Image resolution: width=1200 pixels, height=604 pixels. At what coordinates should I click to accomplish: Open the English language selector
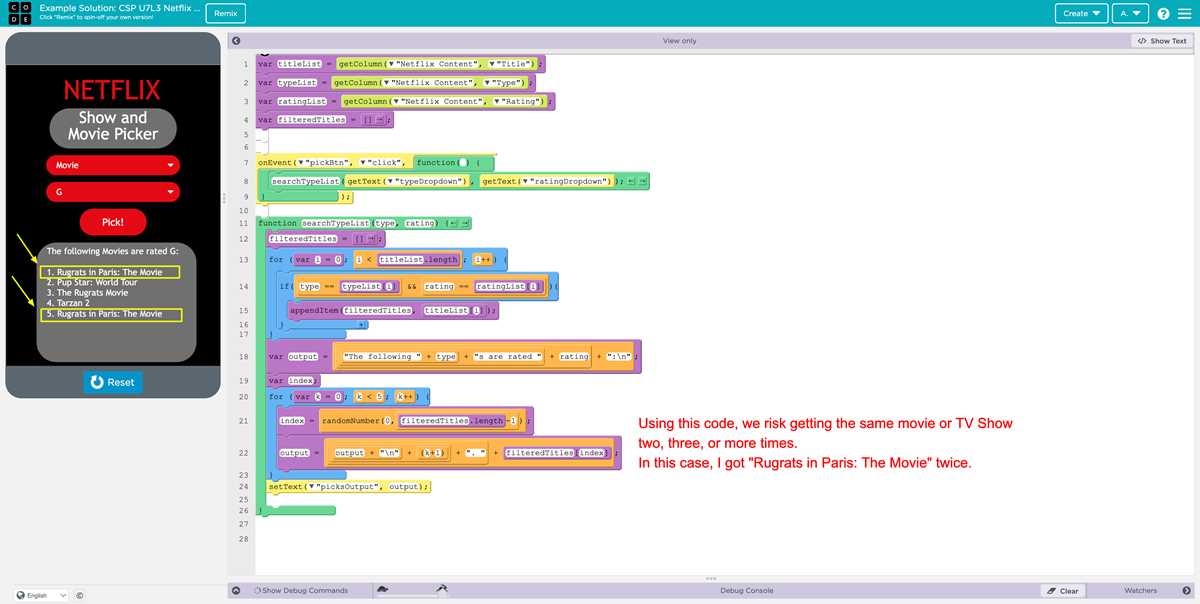42,595
